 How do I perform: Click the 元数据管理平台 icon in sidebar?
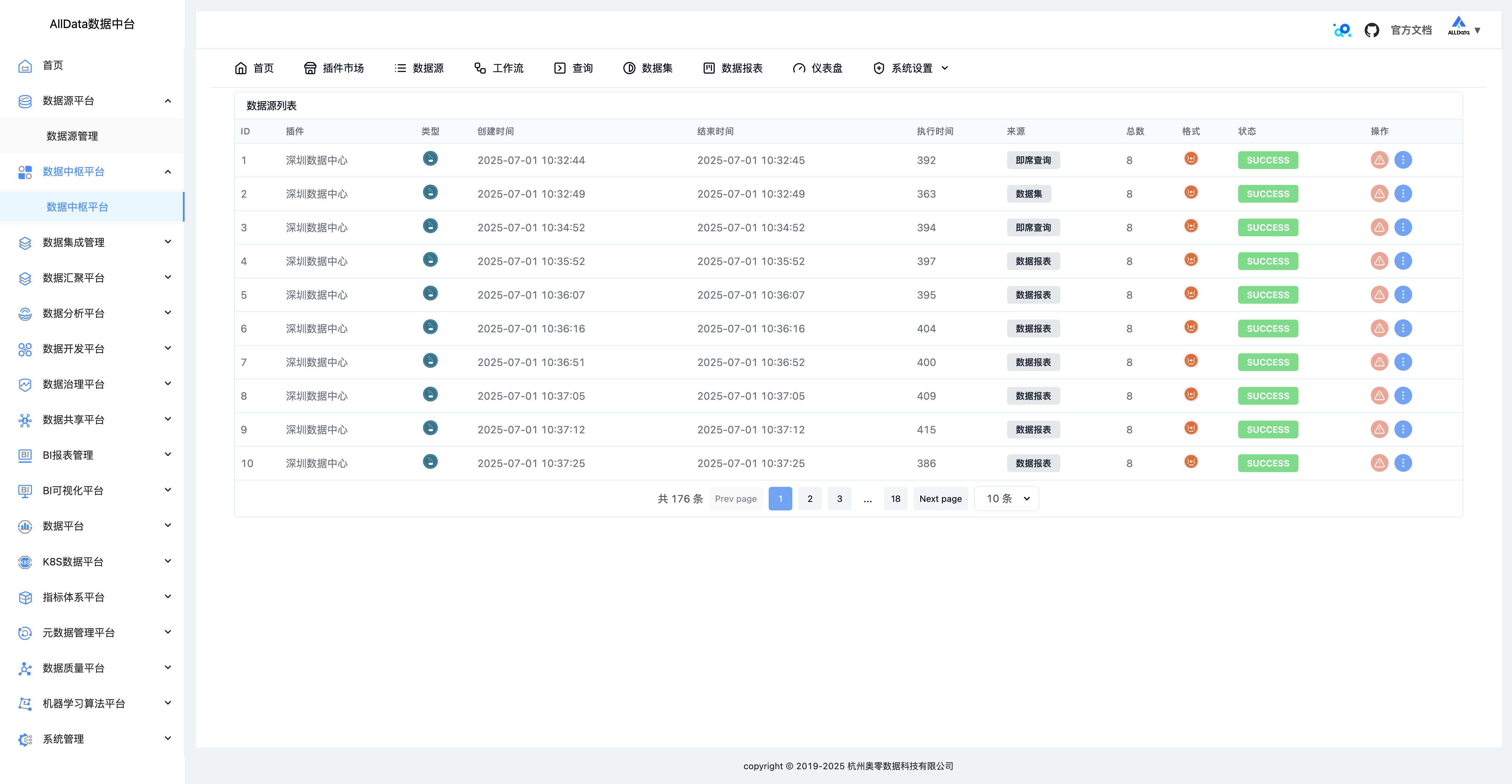tap(25, 632)
